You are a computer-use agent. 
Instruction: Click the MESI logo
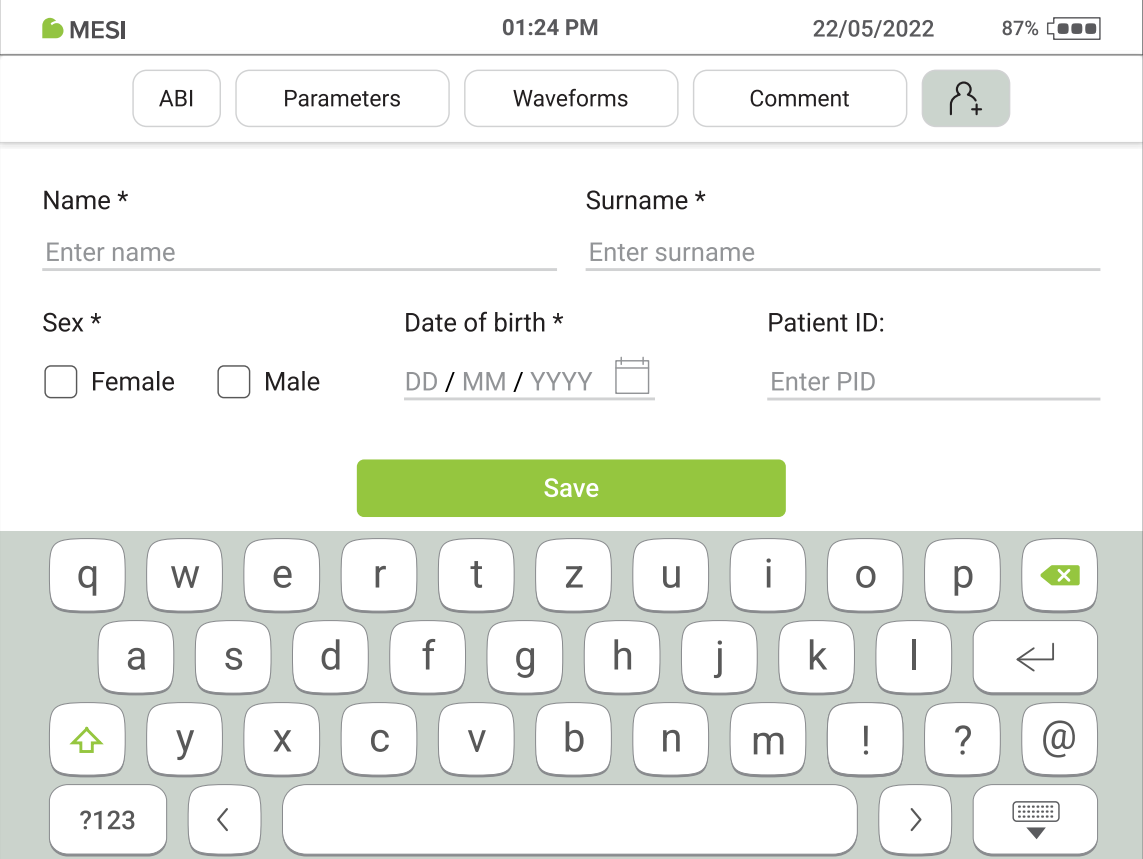click(x=84, y=29)
